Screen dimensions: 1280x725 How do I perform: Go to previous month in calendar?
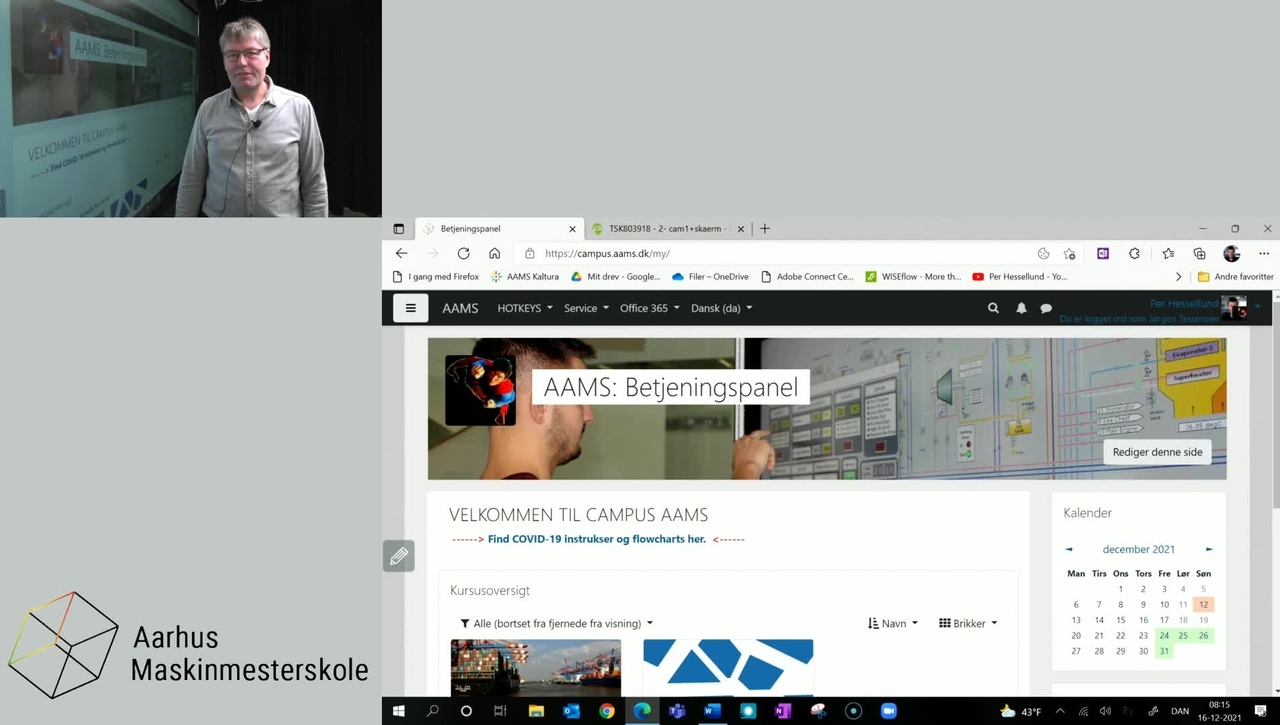pos(1069,549)
